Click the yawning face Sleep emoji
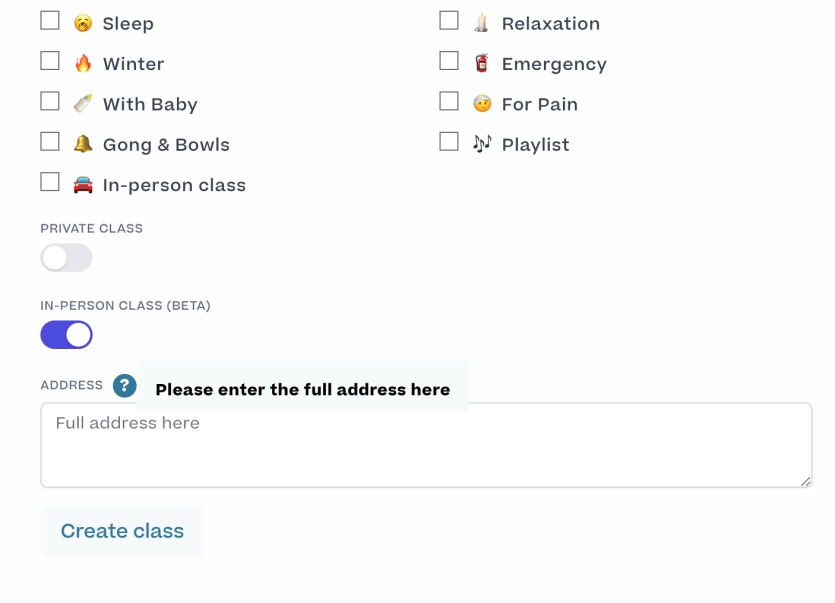This screenshot has width=835, height=603. point(83,23)
